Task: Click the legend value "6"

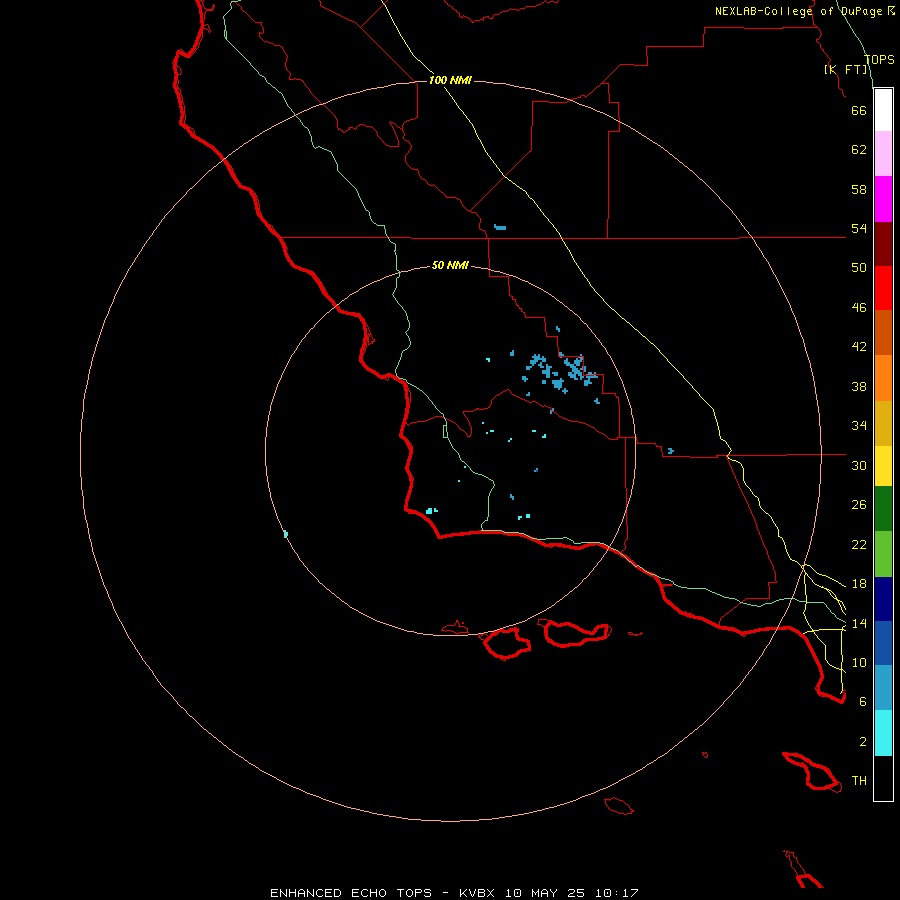Action: [863, 702]
